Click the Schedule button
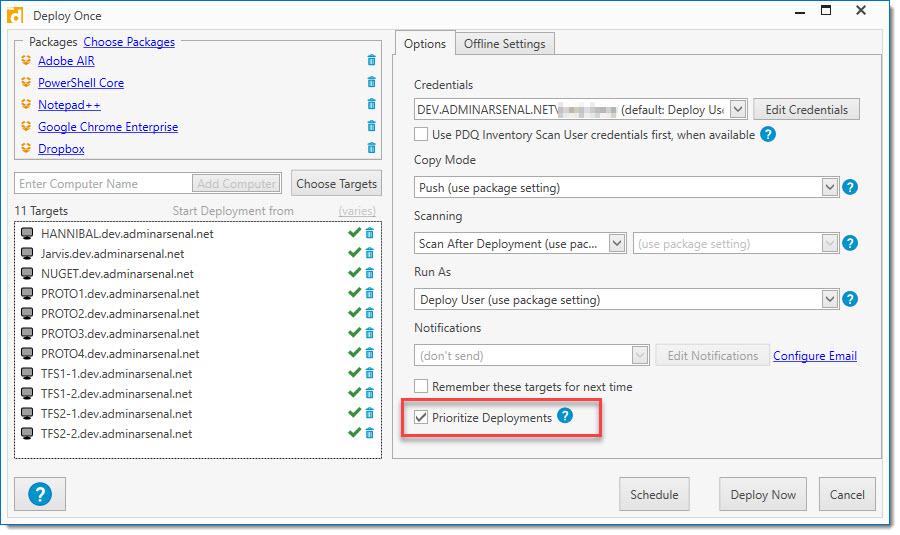Image resolution: width=900 pixels, height=535 pixels. click(654, 494)
